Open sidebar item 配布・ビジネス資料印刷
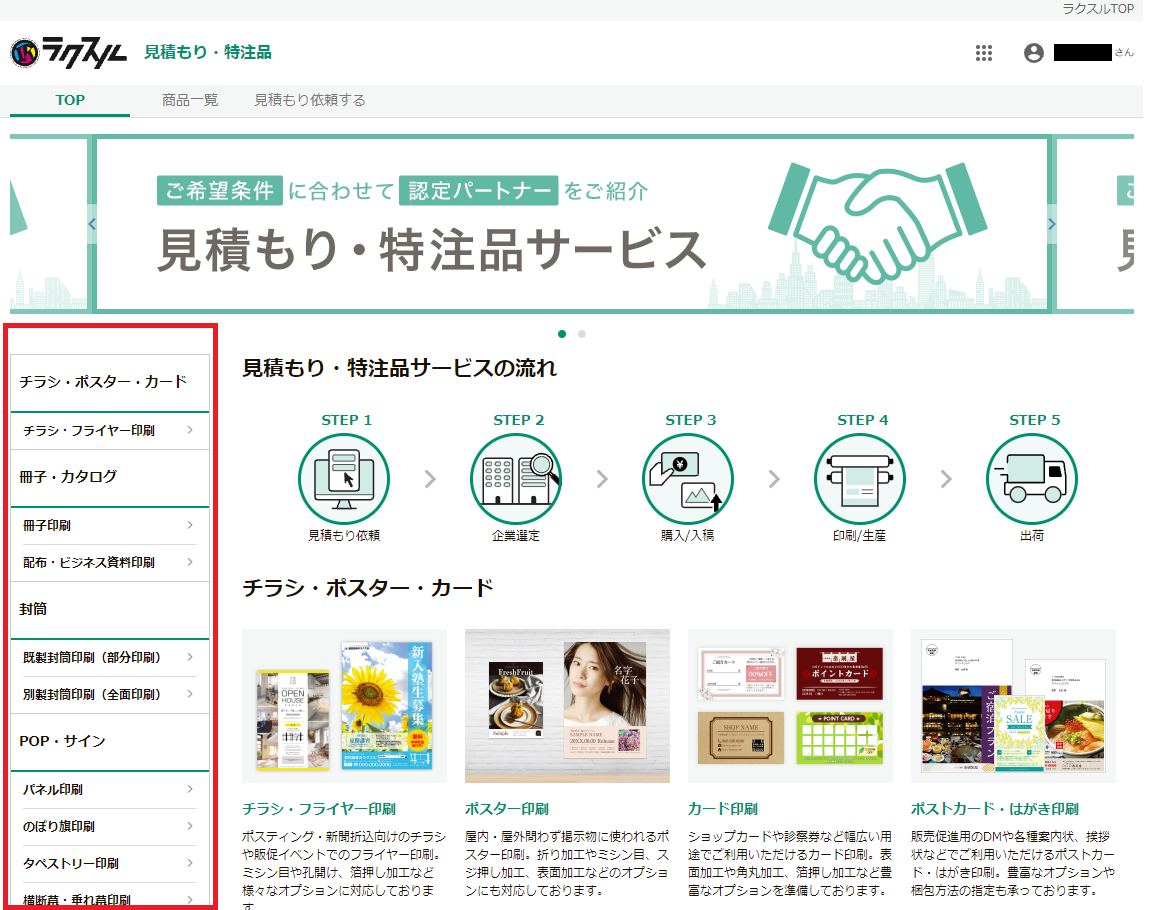 [x=110, y=563]
